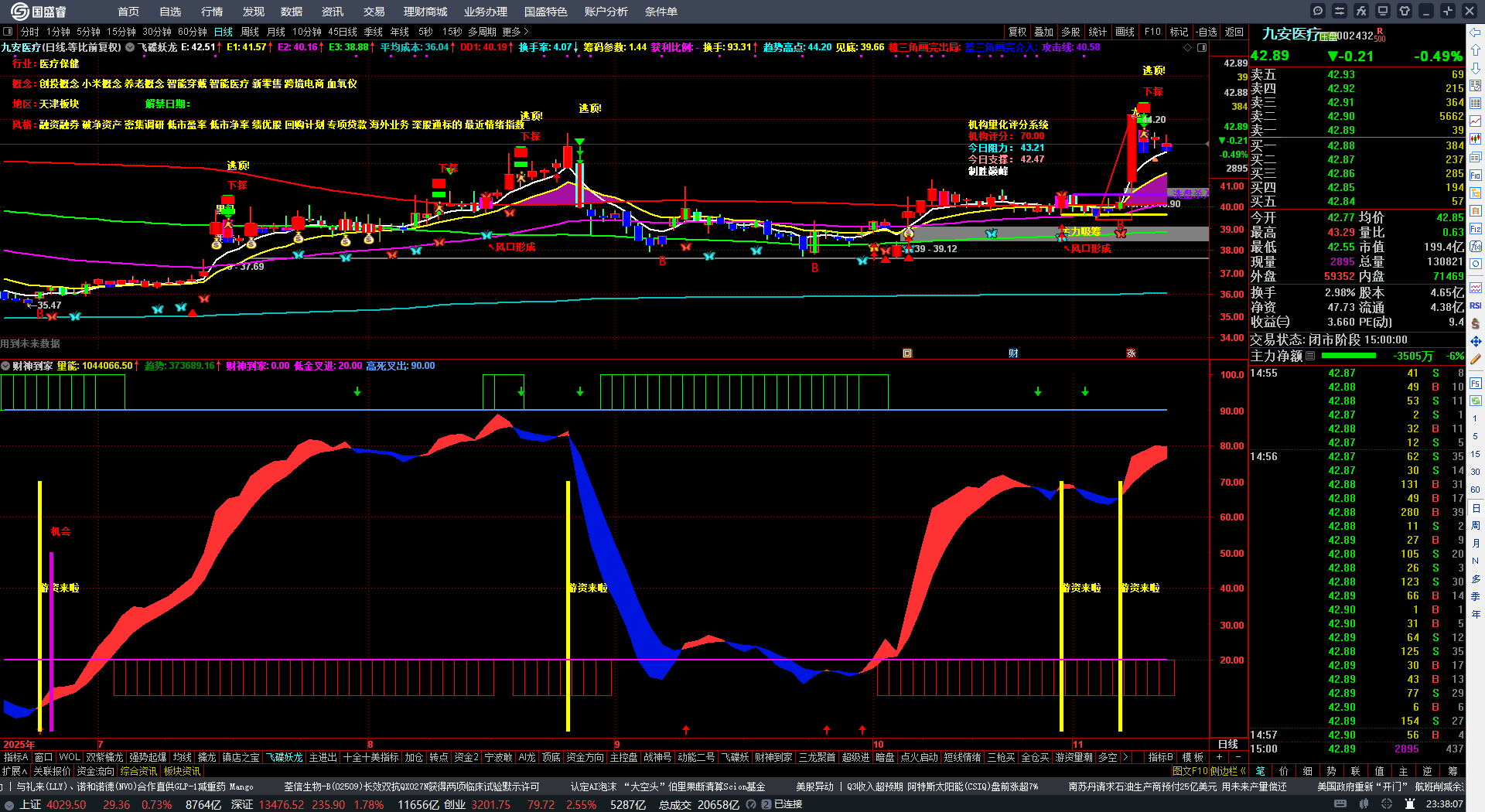This screenshot has width=1485, height=812.
Task: Show more indicator tabs with right arrow
Action: coord(1125,757)
